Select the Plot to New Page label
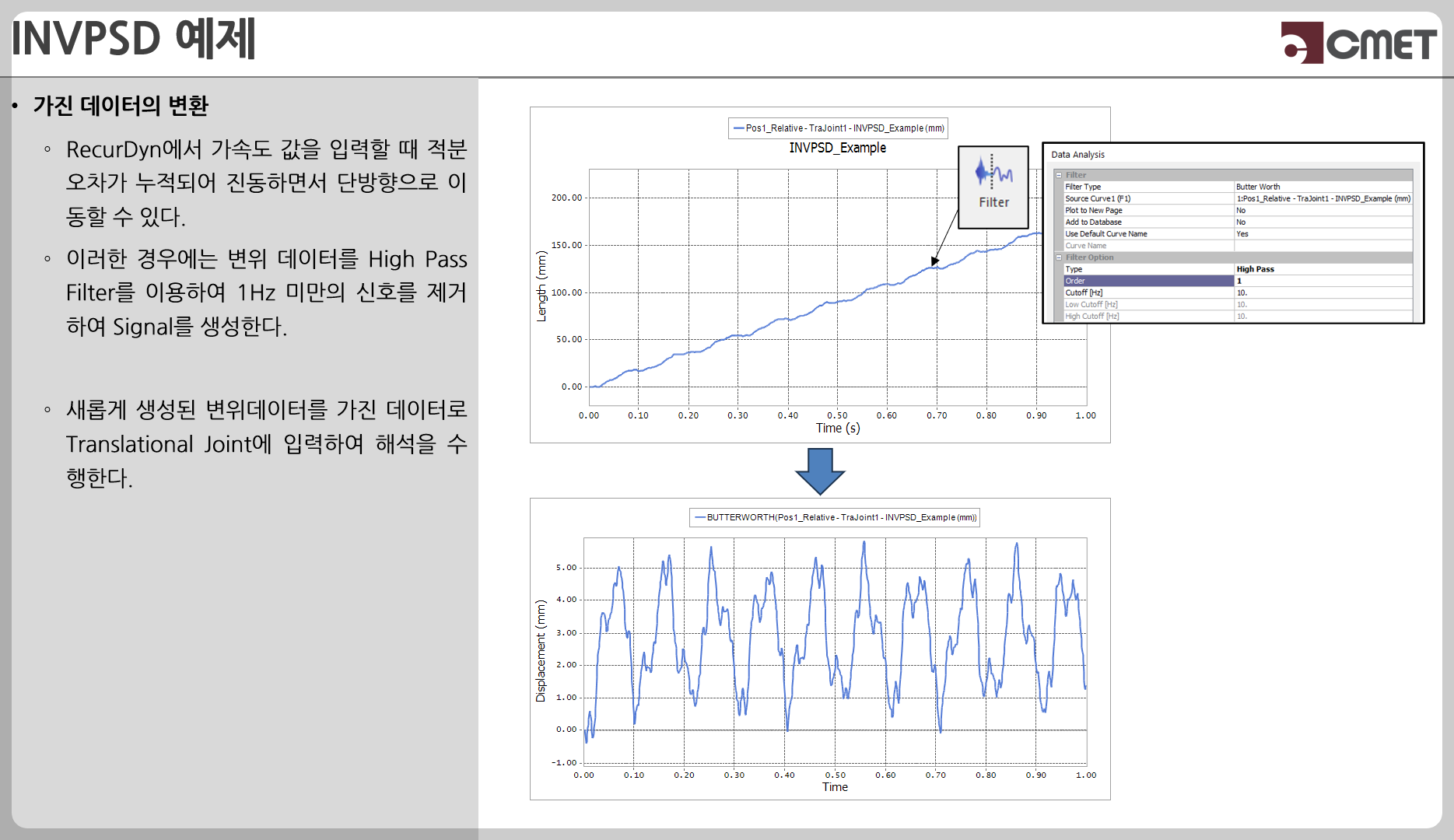The height and width of the screenshot is (840, 1454). [x=1094, y=210]
